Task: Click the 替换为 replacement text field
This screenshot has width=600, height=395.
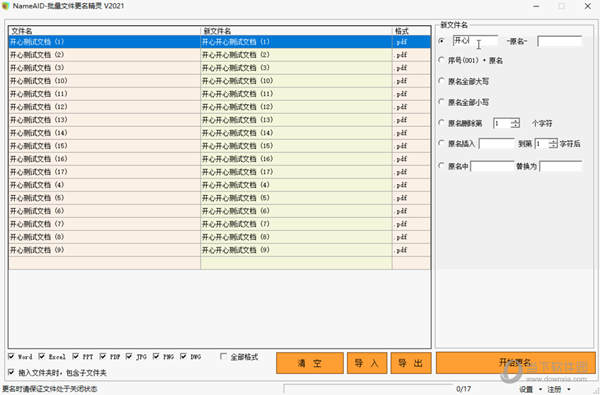Action: (561, 166)
